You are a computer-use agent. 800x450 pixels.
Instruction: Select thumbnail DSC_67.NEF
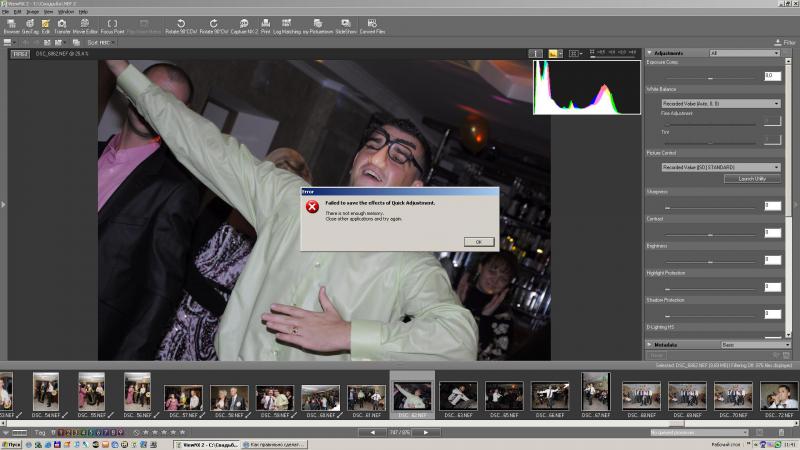(595, 391)
